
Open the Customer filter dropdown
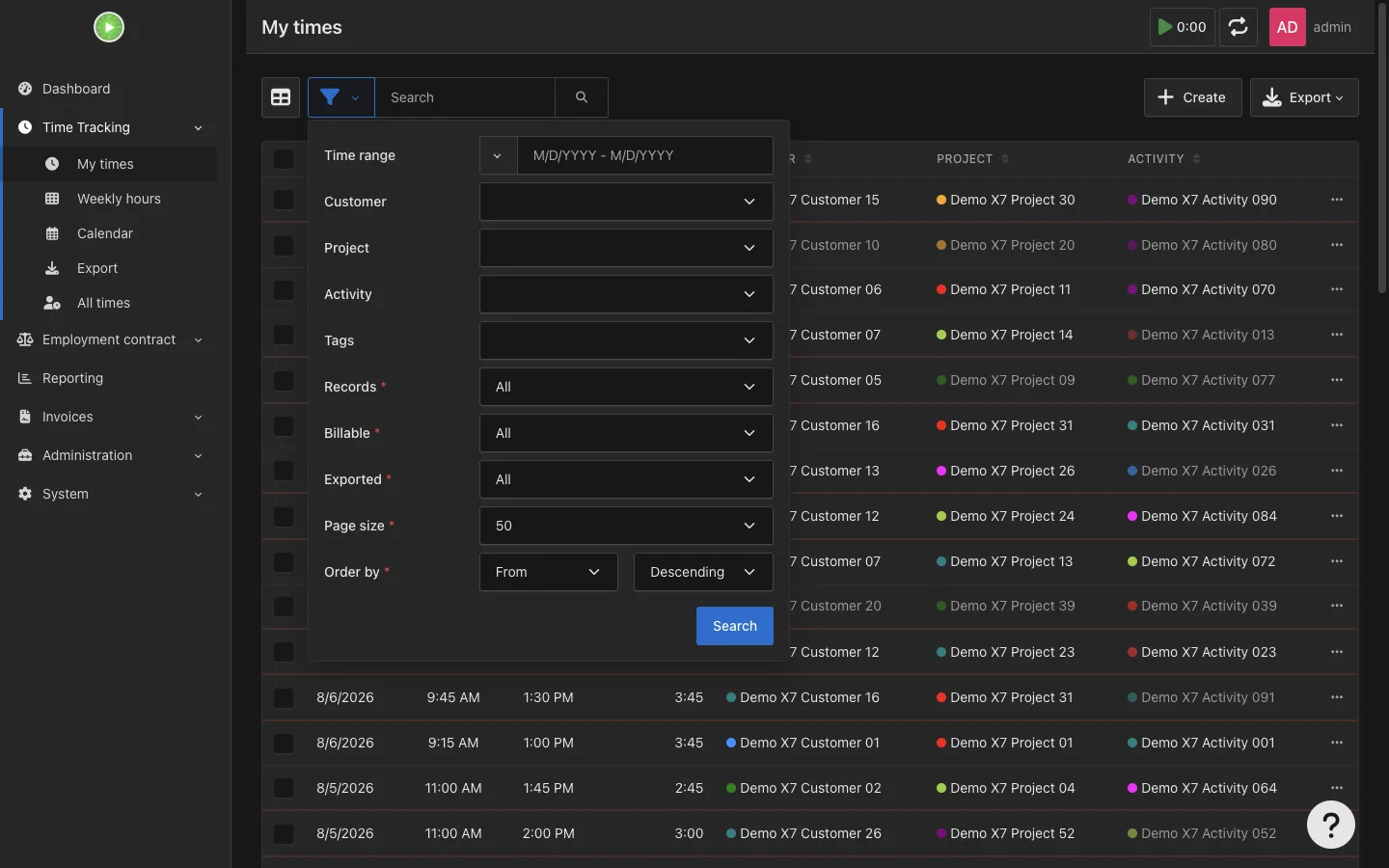(626, 202)
